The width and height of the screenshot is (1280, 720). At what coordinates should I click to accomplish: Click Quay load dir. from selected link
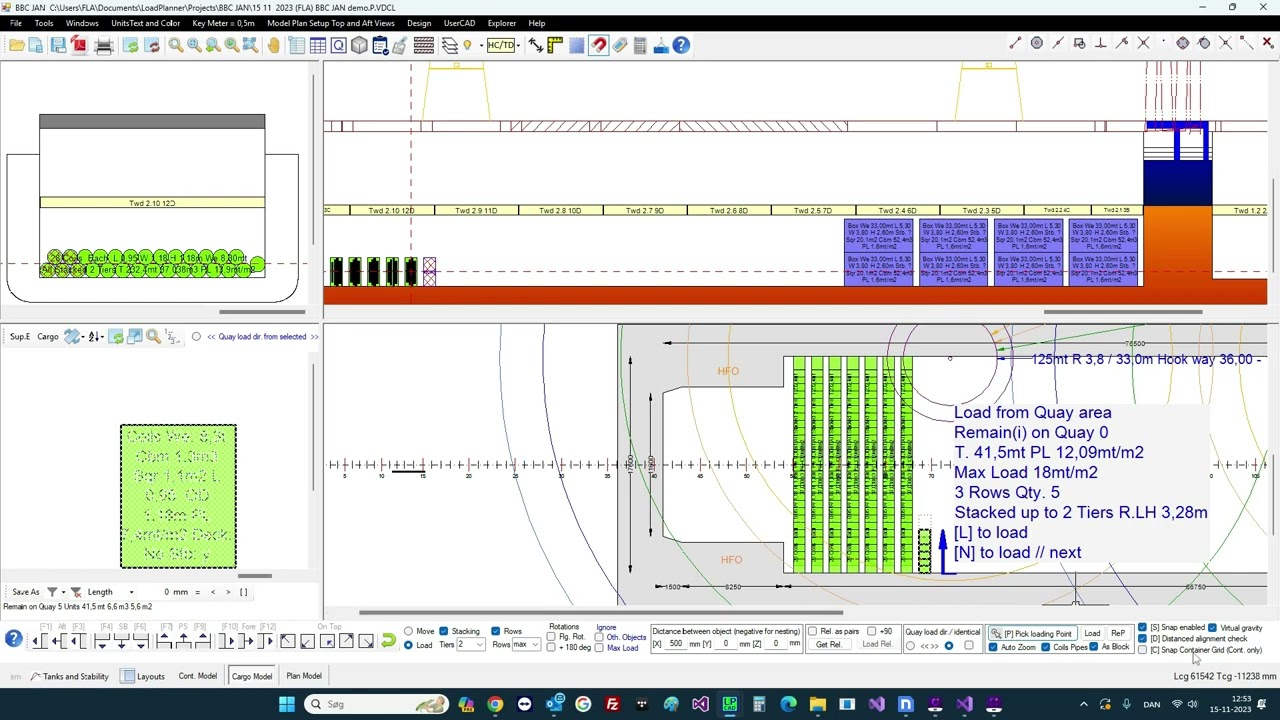click(262, 337)
